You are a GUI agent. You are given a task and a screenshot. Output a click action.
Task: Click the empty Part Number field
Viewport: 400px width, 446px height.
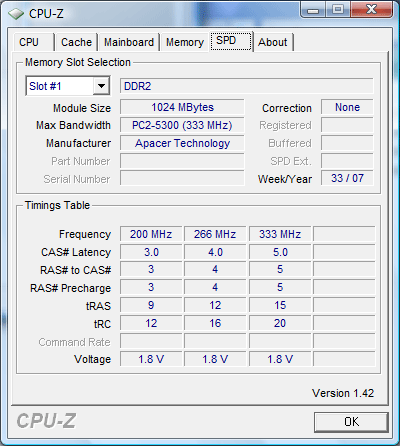click(x=182, y=161)
